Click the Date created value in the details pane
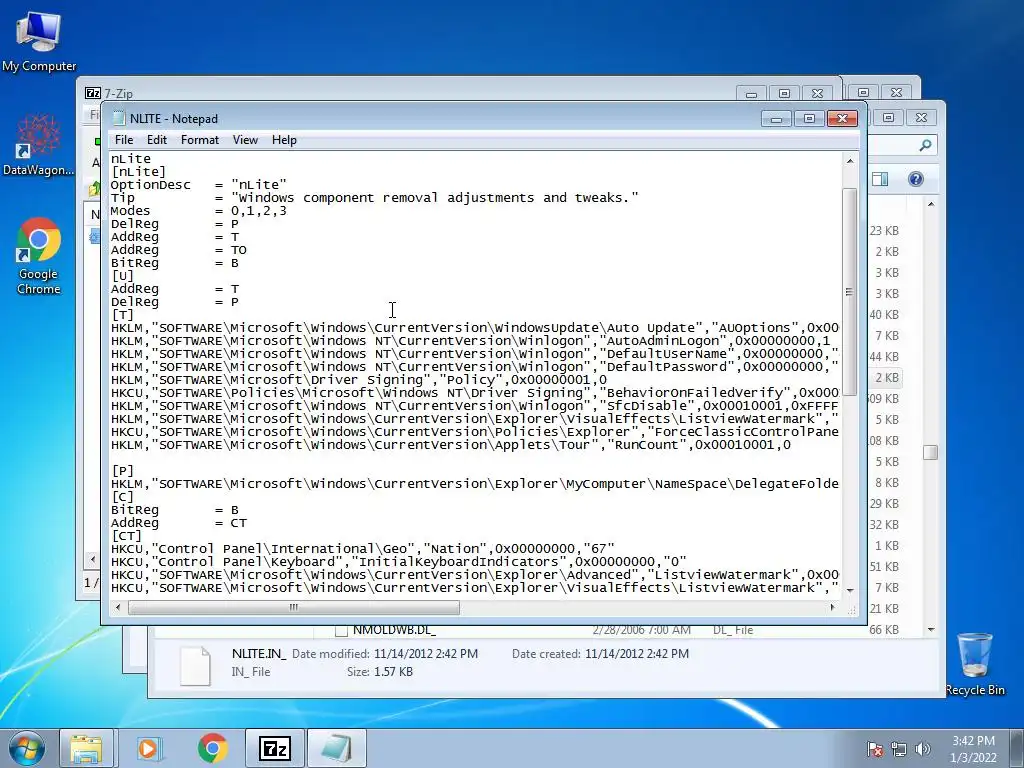Viewport: 1024px width, 768px height. [637, 654]
